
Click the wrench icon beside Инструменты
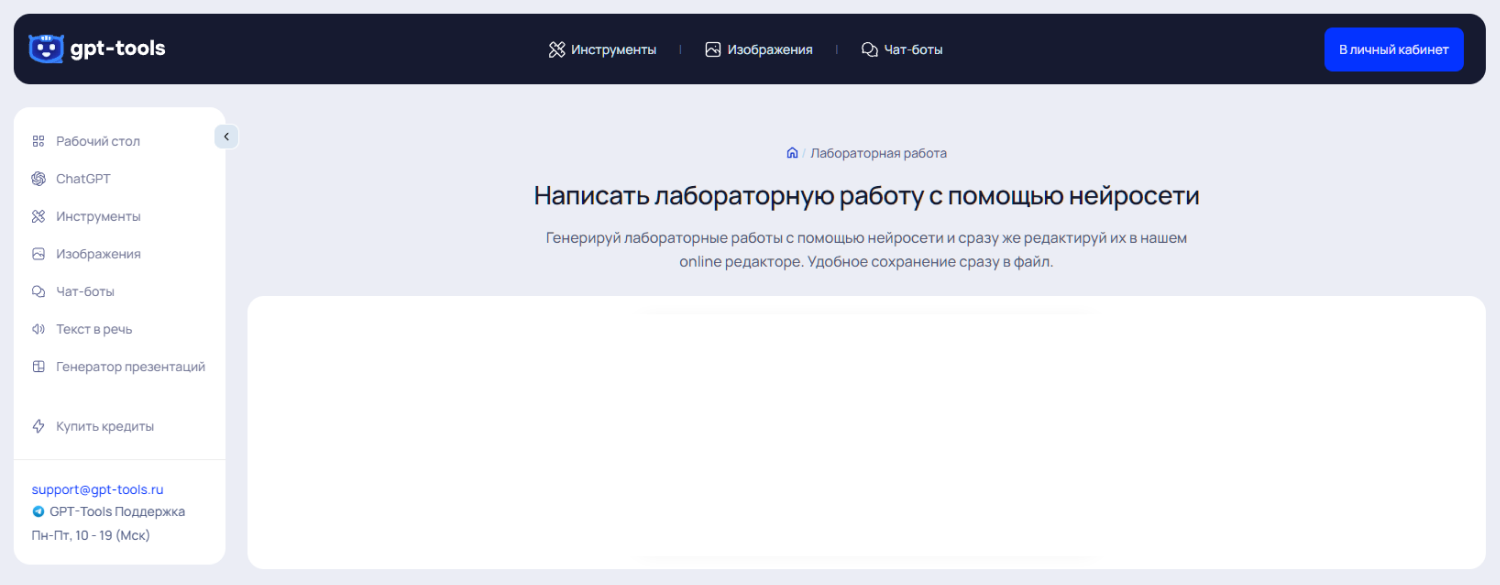coord(37,216)
